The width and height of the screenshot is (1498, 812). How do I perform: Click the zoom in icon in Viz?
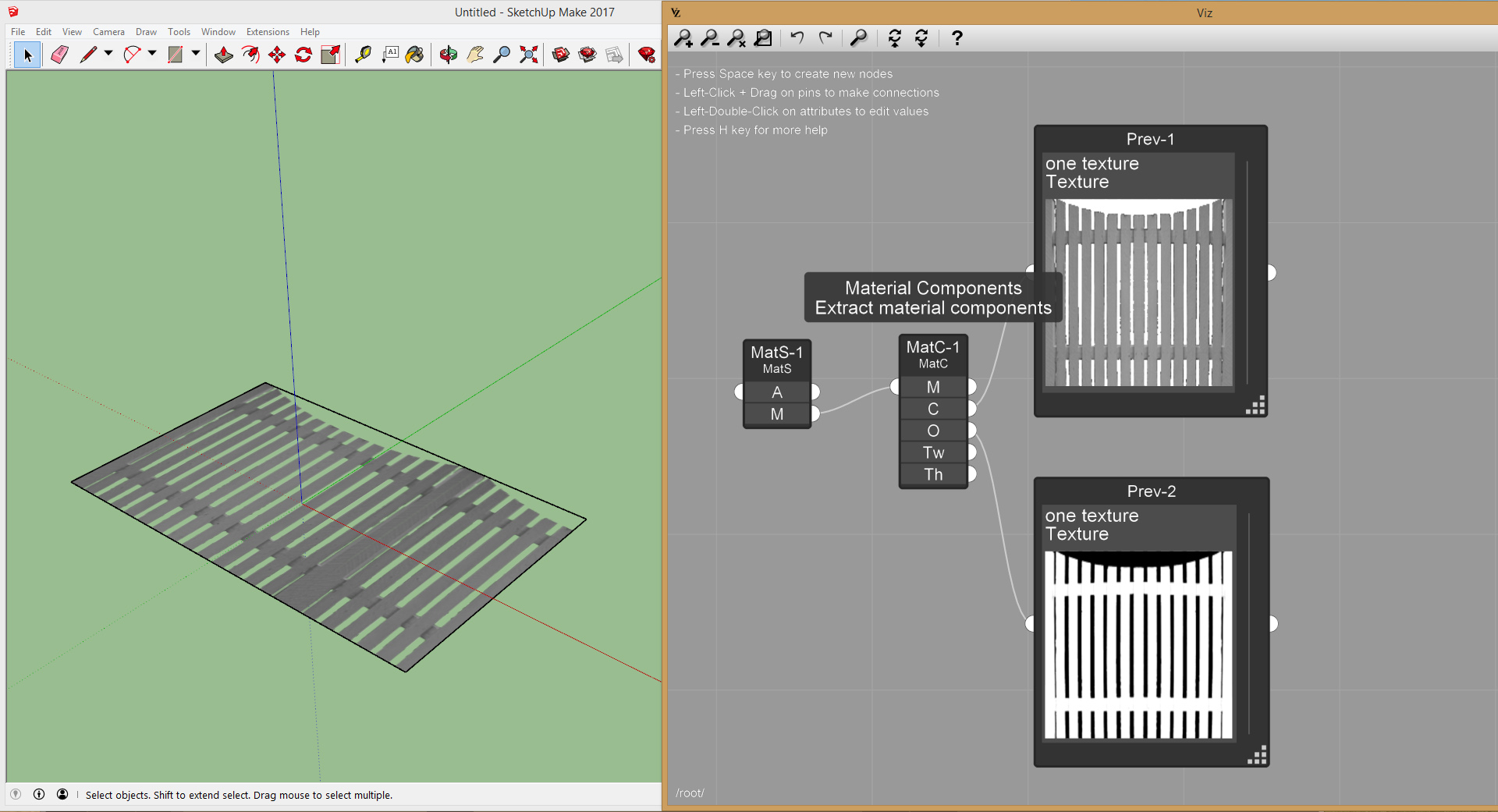pos(683,38)
